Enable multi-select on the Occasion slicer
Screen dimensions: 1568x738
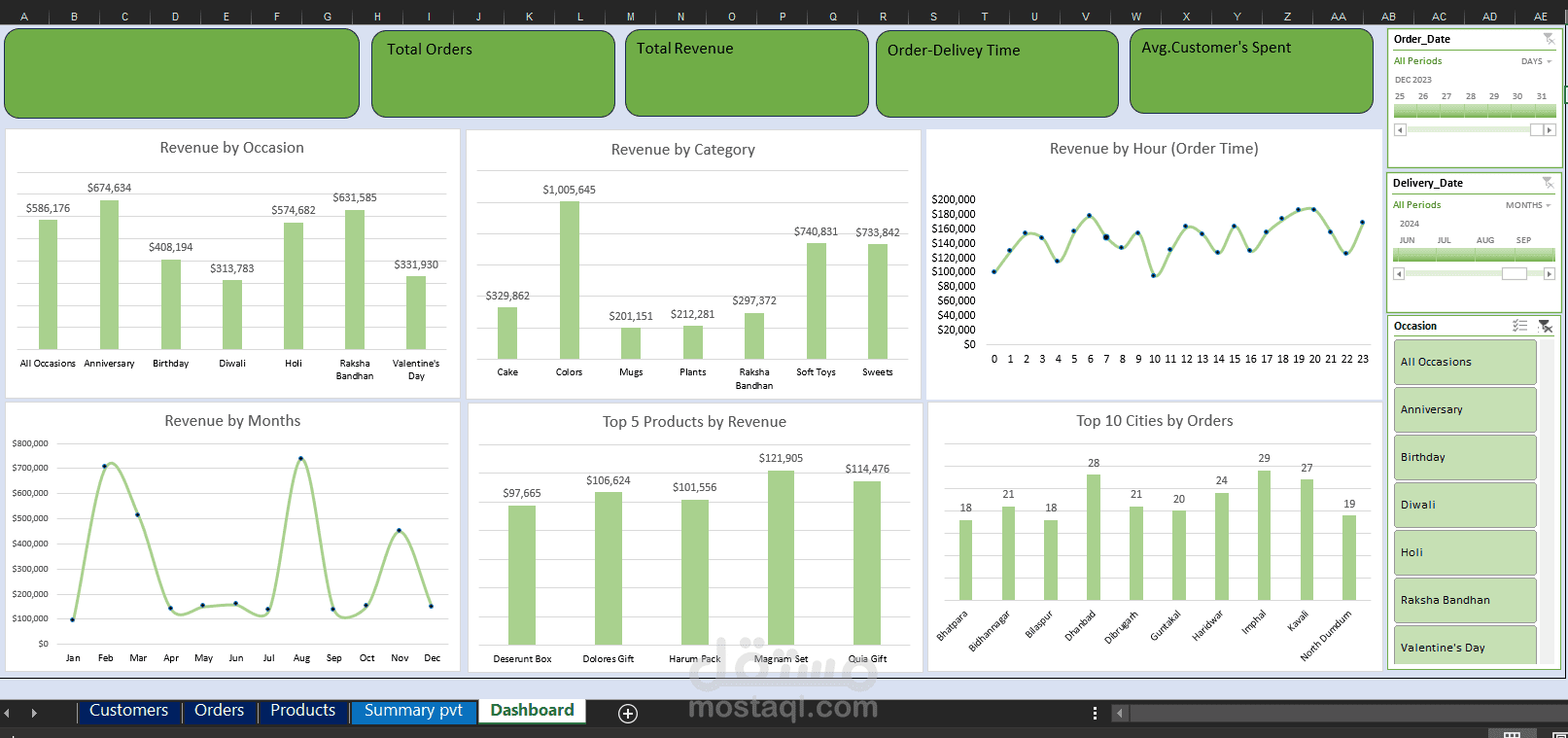pos(1520,327)
